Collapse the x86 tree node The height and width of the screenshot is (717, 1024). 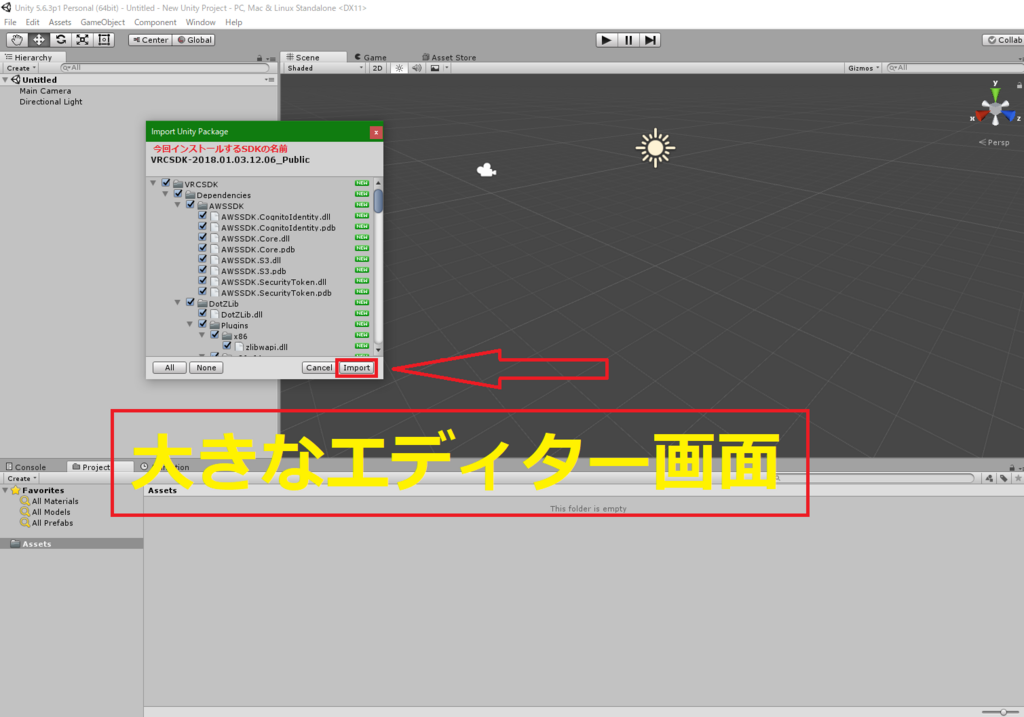pyautogui.click(x=202, y=335)
